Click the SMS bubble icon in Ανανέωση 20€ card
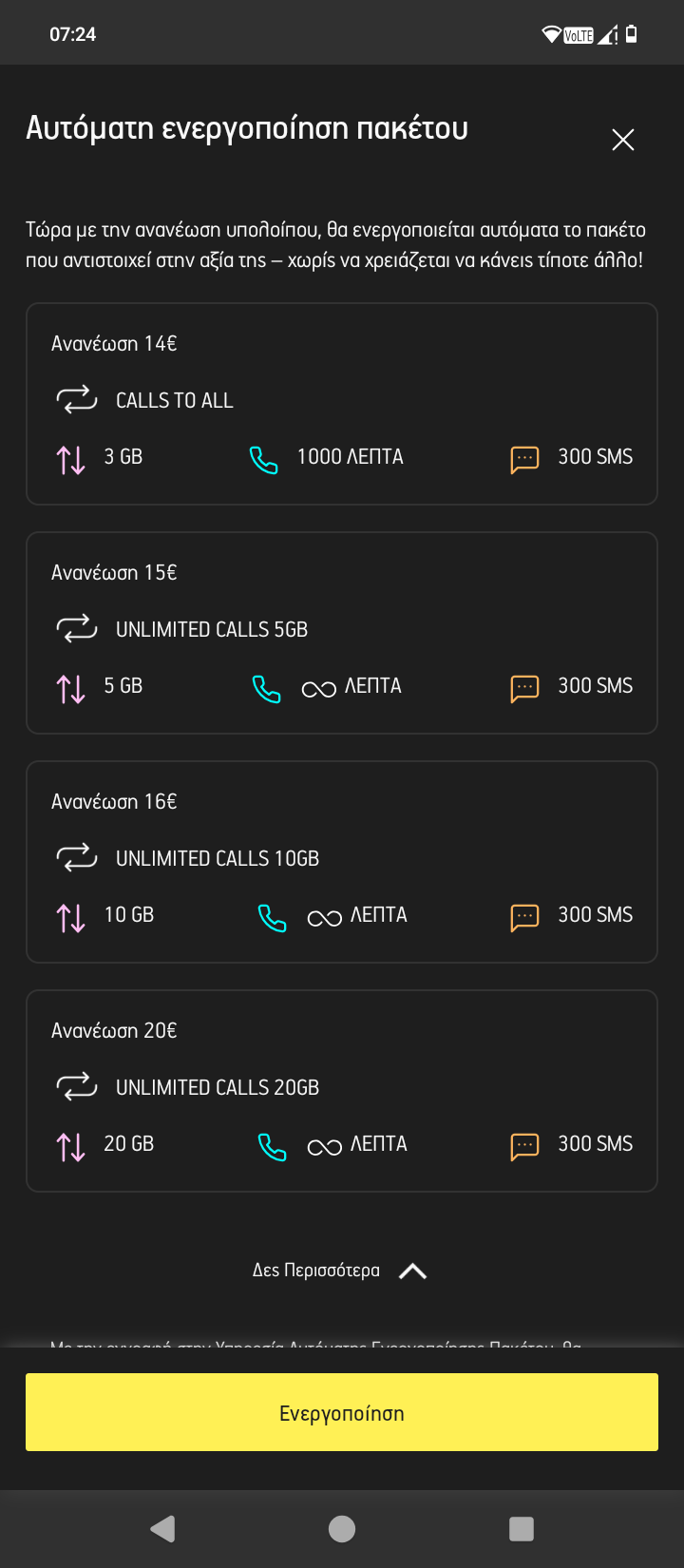The image size is (684, 1568). pos(524,1146)
